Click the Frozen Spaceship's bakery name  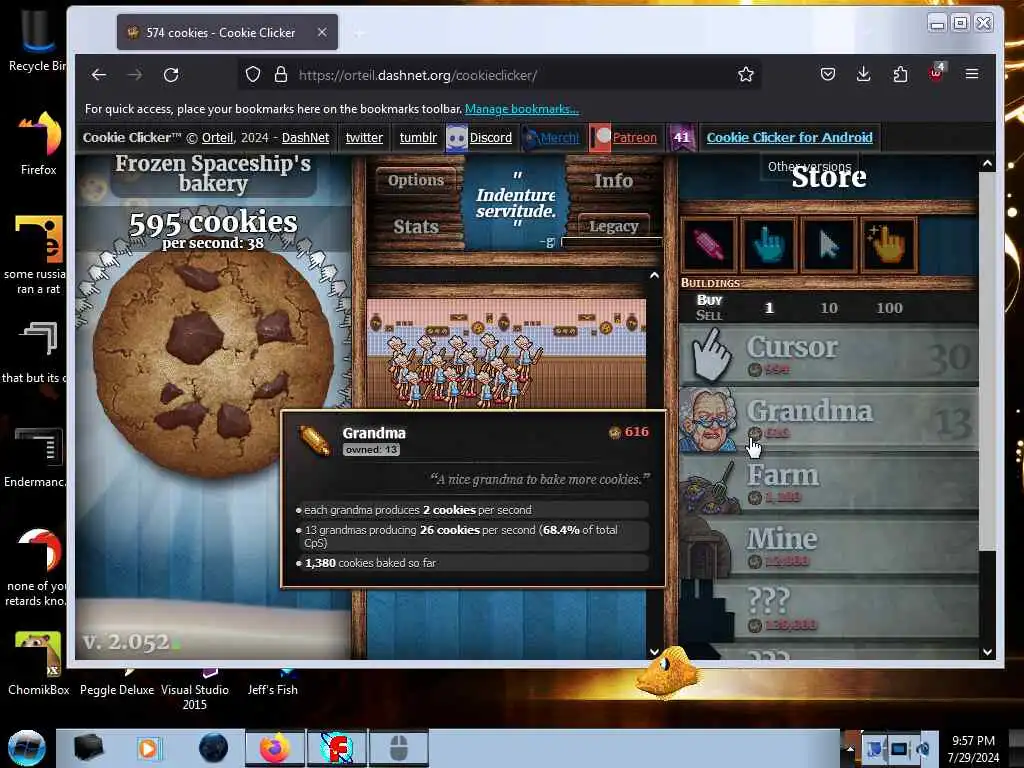pos(213,174)
